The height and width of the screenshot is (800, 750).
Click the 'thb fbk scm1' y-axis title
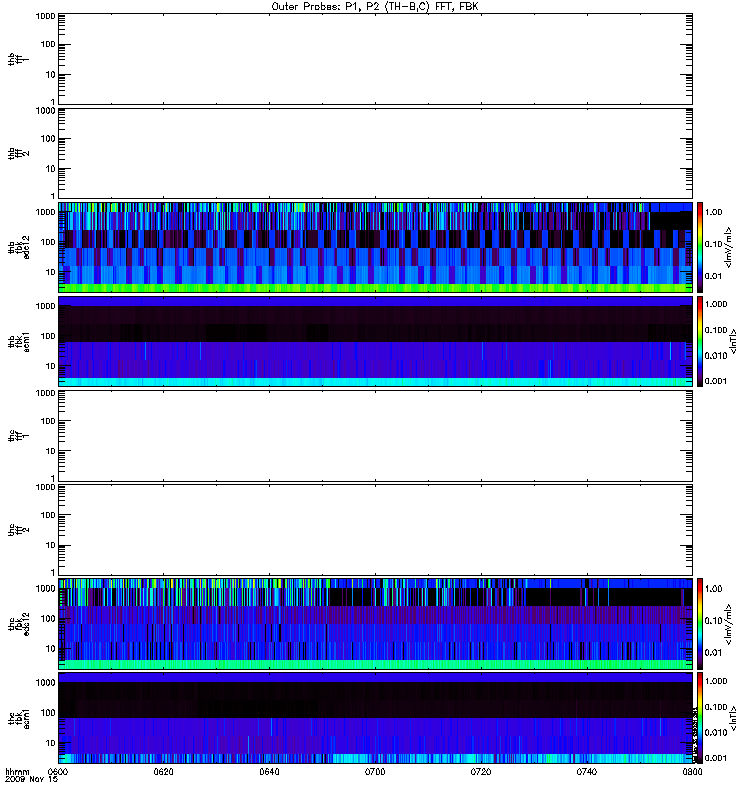click(18, 341)
